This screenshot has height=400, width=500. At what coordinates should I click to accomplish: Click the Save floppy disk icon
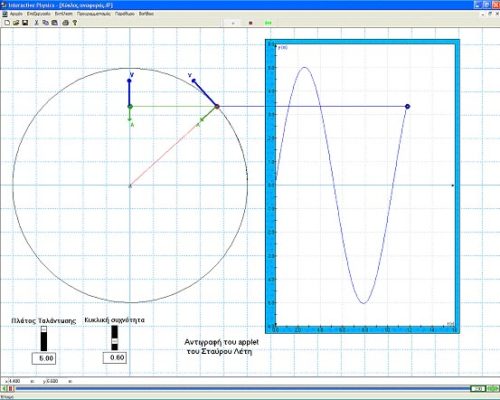(25, 23)
